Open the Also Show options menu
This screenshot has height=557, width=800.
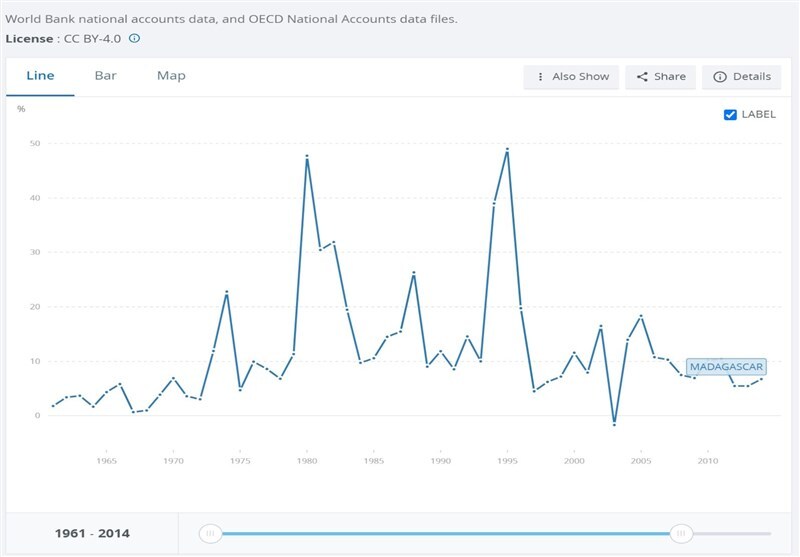pyautogui.click(x=572, y=77)
